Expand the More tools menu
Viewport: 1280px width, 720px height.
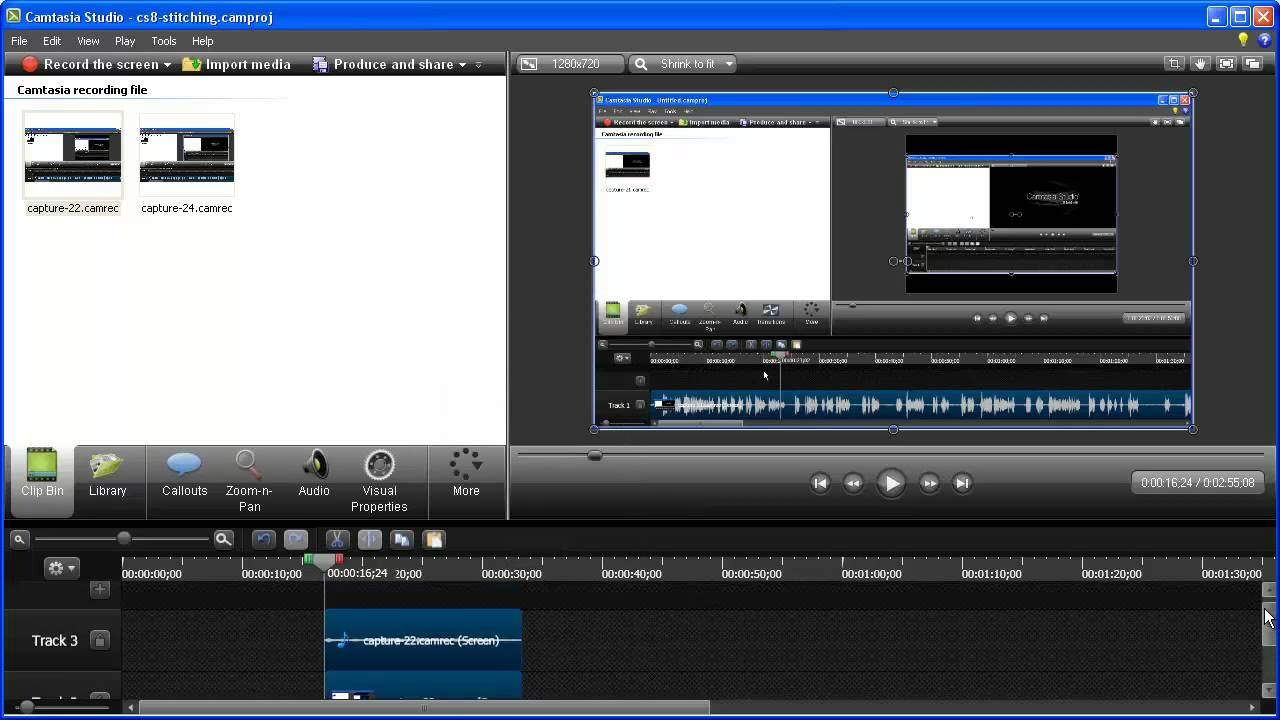pyautogui.click(x=466, y=475)
